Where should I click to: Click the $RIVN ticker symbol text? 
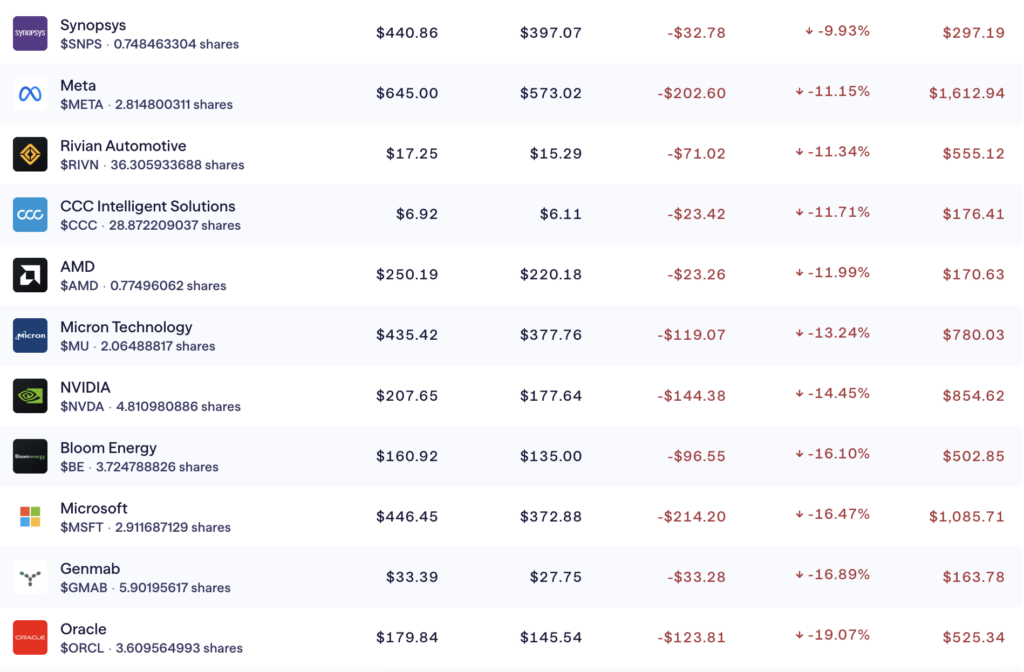point(79,165)
